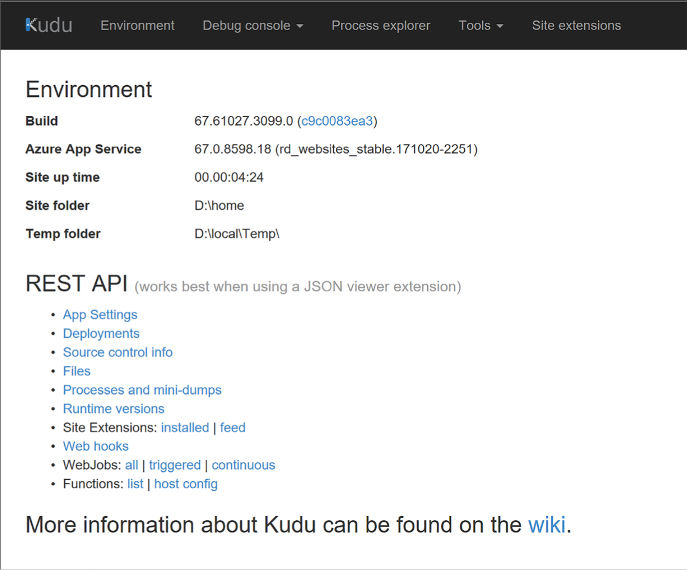Open Source control info link

118,352
